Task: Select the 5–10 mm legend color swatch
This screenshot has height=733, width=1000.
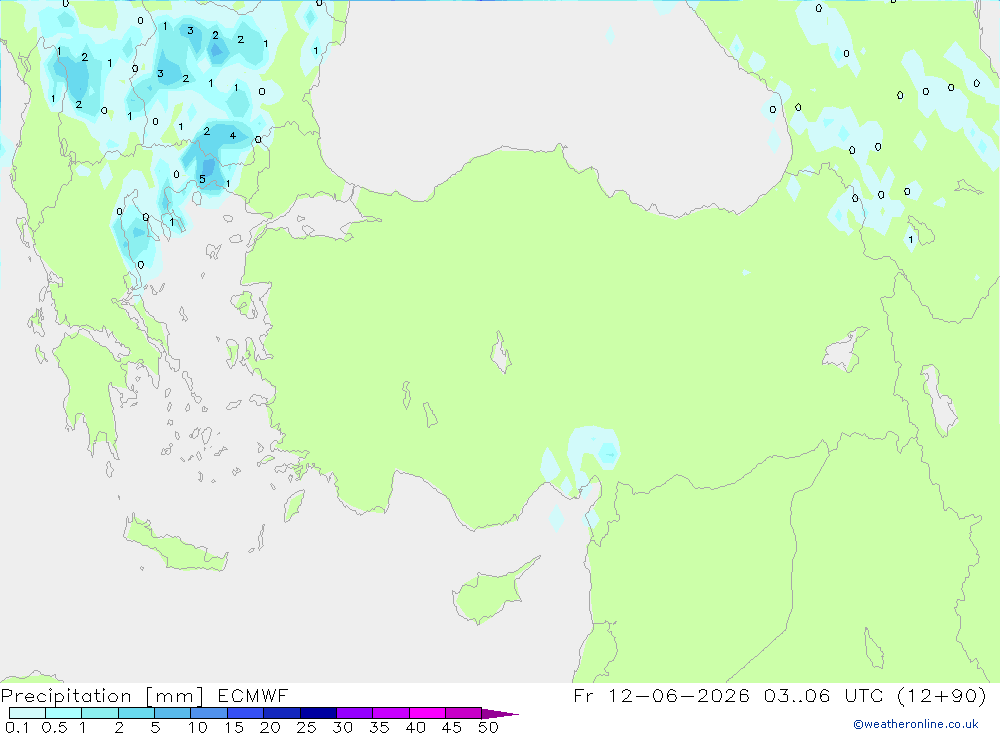Action: pyautogui.click(x=173, y=713)
